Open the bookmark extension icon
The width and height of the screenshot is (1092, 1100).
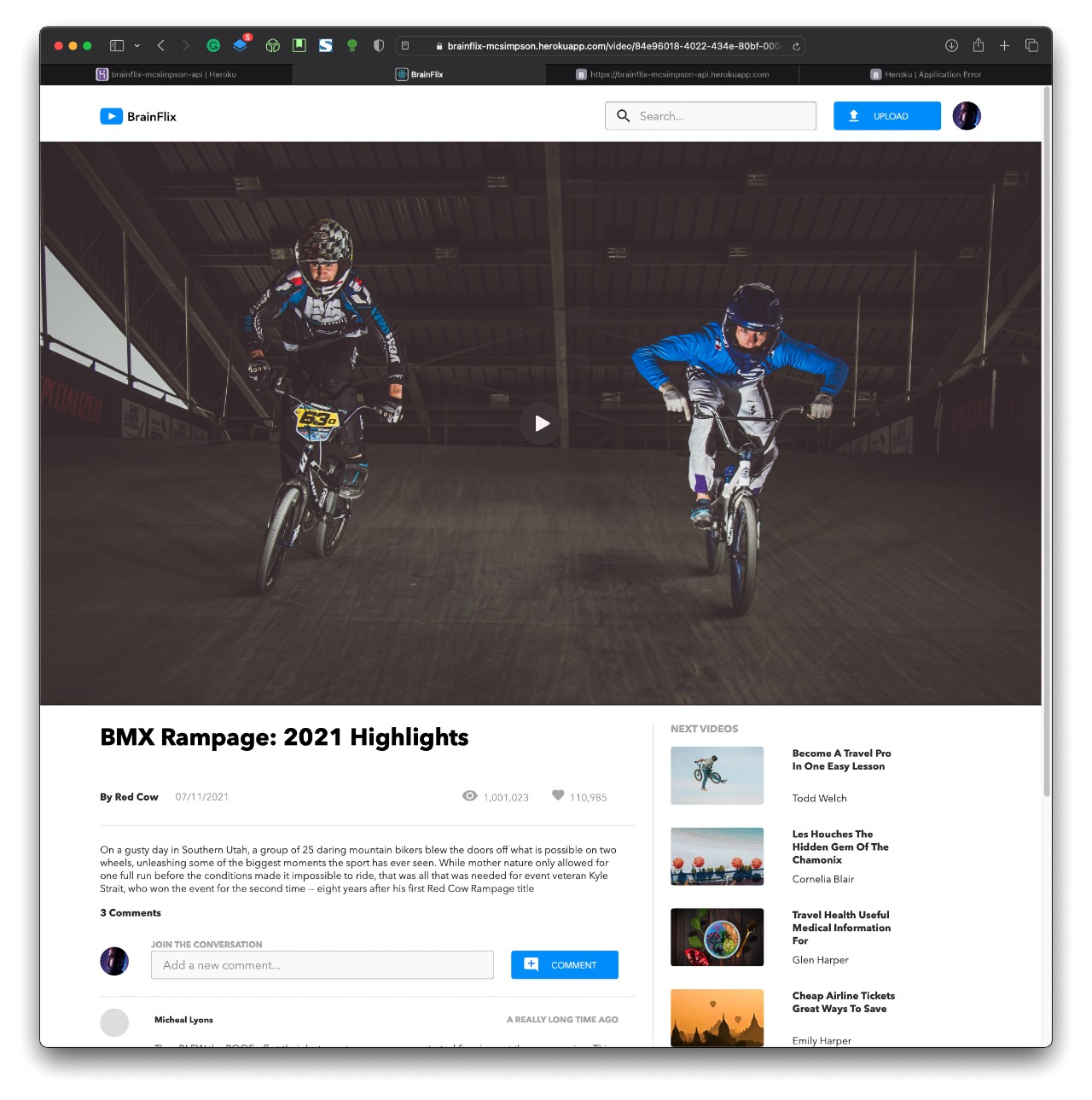click(299, 45)
